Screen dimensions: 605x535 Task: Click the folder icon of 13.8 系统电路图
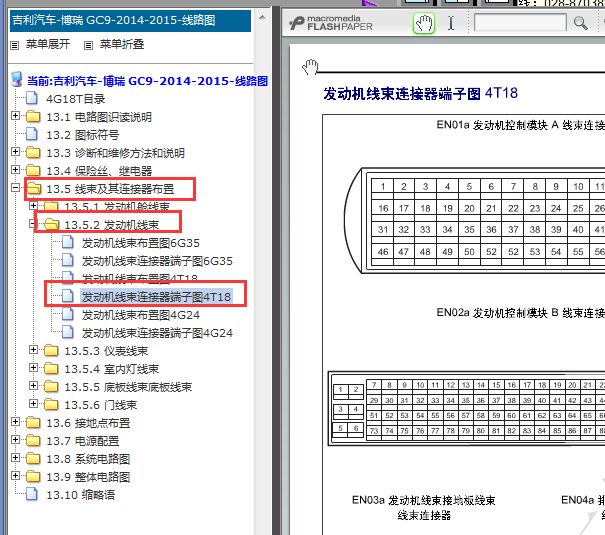click(33, 458)
